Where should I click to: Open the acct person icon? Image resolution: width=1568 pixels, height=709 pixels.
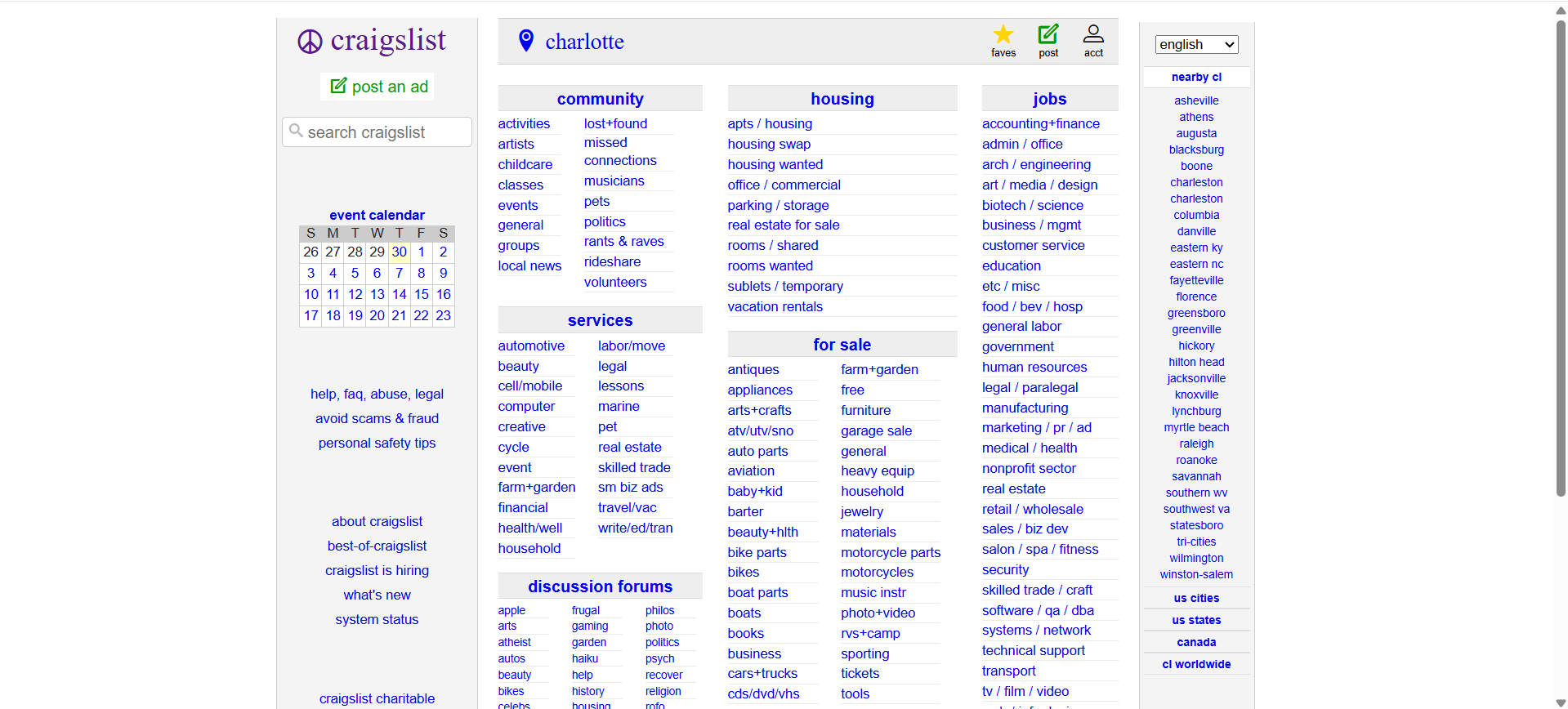[1093, 34]
